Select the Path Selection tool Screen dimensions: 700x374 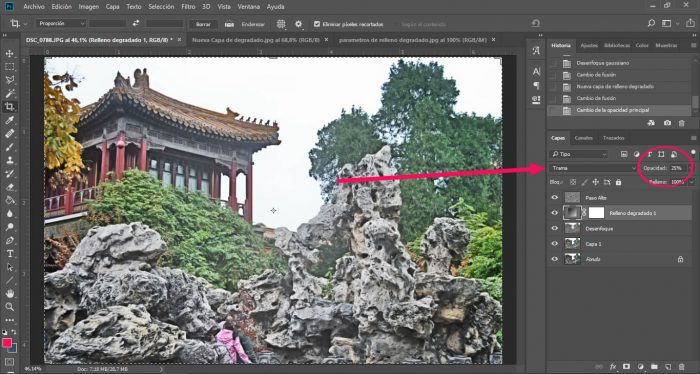pyautogui.click(x=9, y=267)
